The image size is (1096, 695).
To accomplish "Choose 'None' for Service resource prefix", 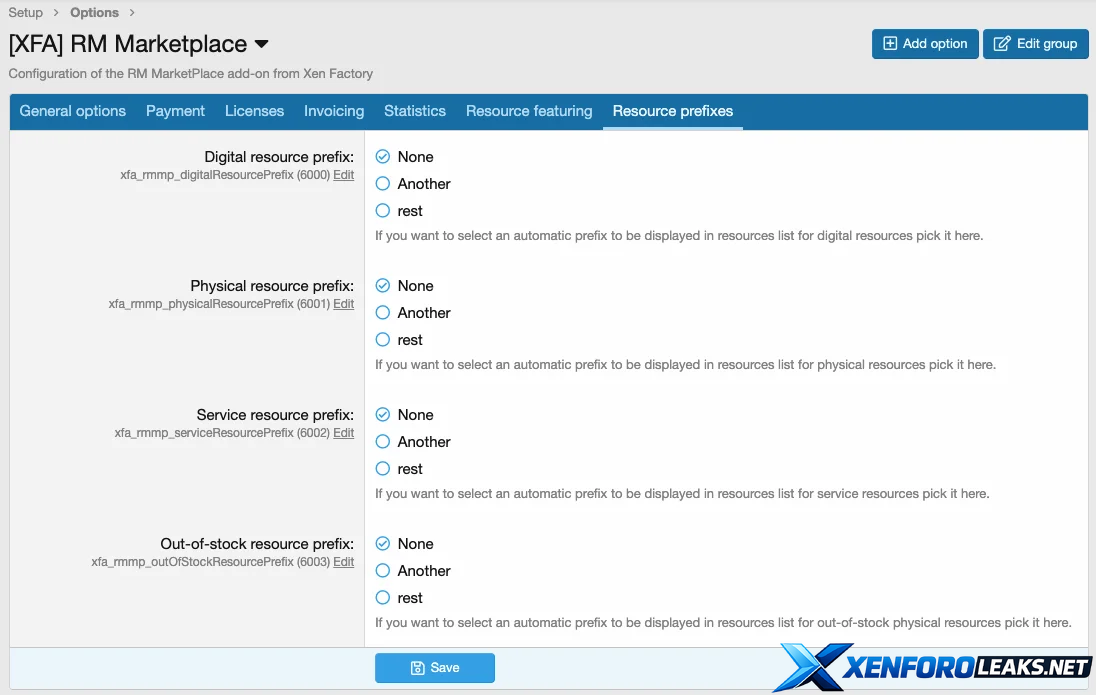I will [383, 415].
